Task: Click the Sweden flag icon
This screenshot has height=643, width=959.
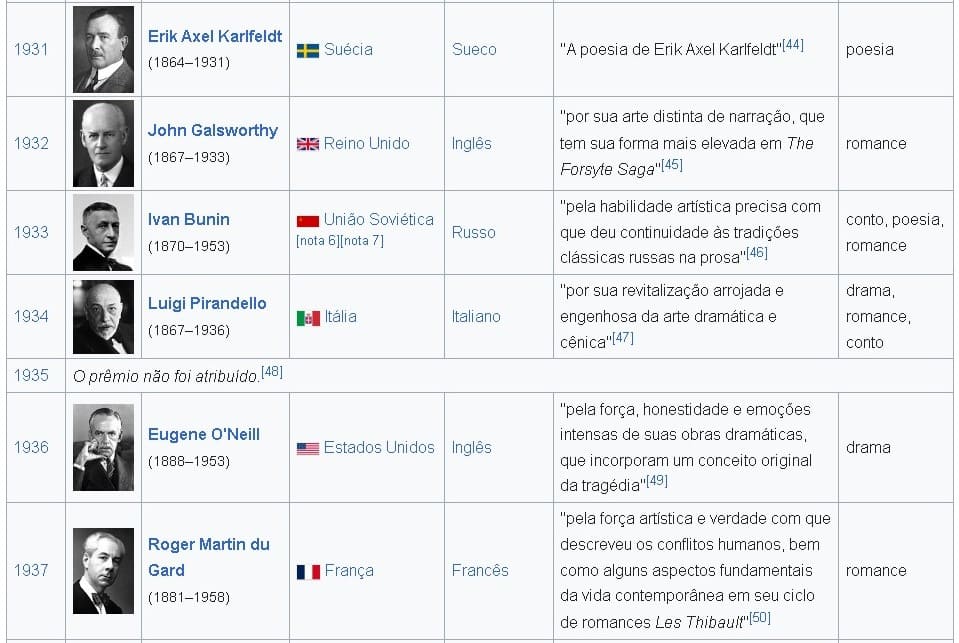Action: (307, 50)
